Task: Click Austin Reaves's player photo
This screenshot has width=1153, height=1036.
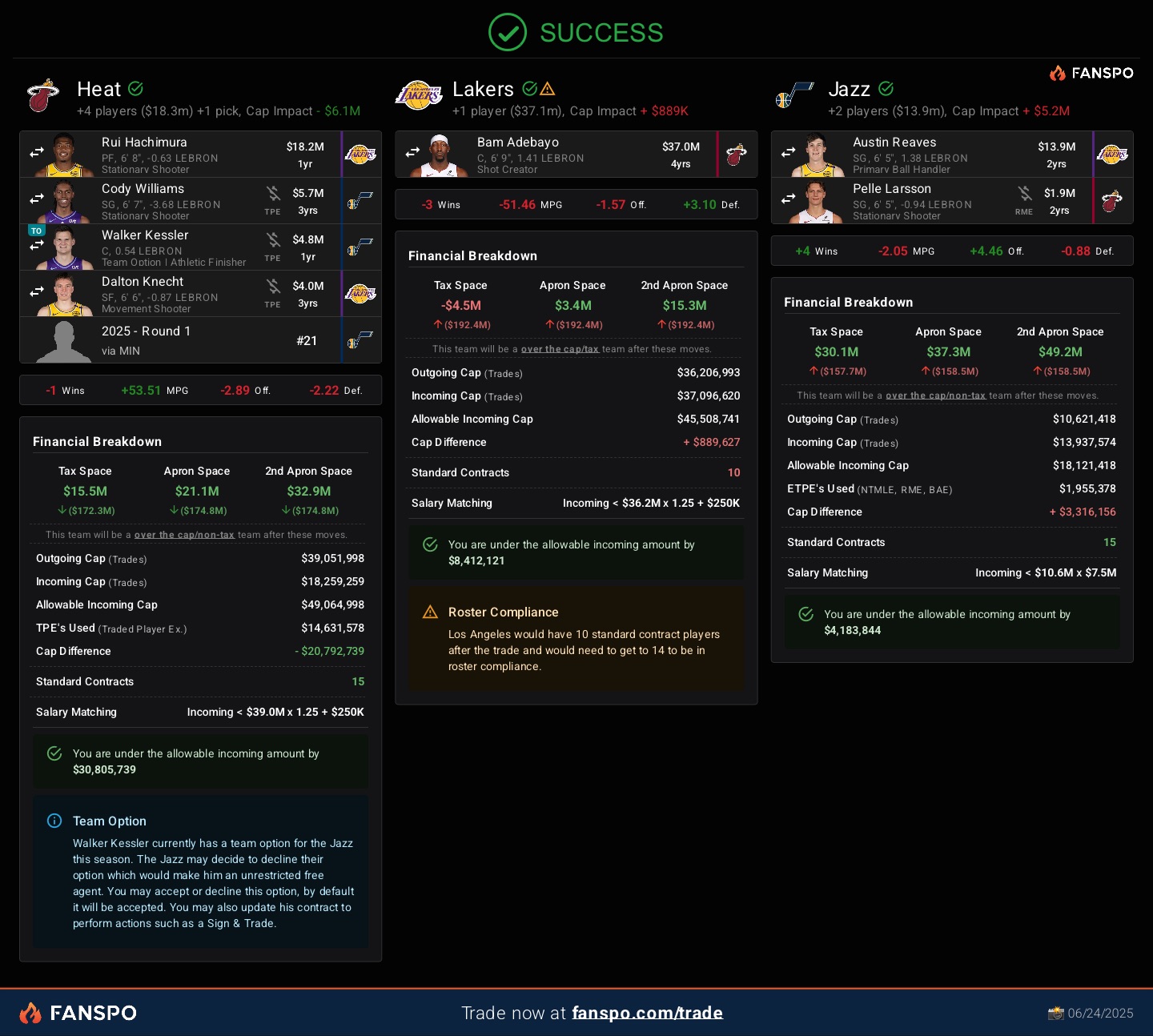Action: [815, 155]
